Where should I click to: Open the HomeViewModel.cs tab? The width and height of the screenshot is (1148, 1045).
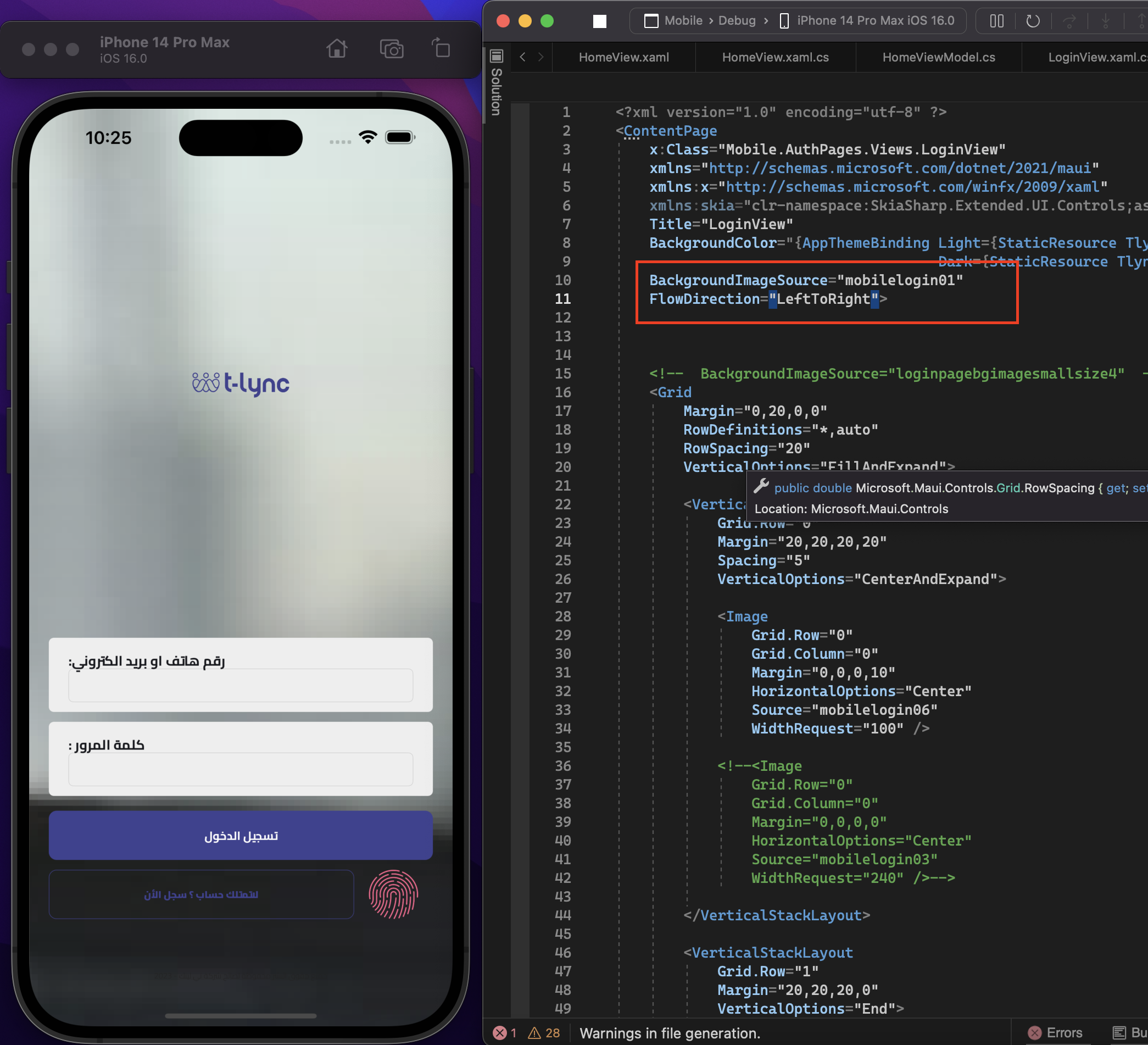click(938, 57)
